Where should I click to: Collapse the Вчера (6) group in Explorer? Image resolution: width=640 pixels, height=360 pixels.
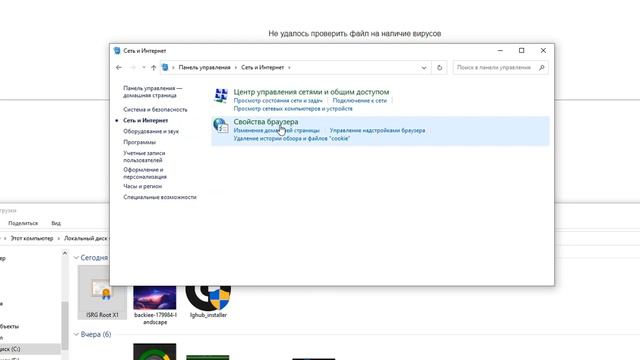(76, 334)
